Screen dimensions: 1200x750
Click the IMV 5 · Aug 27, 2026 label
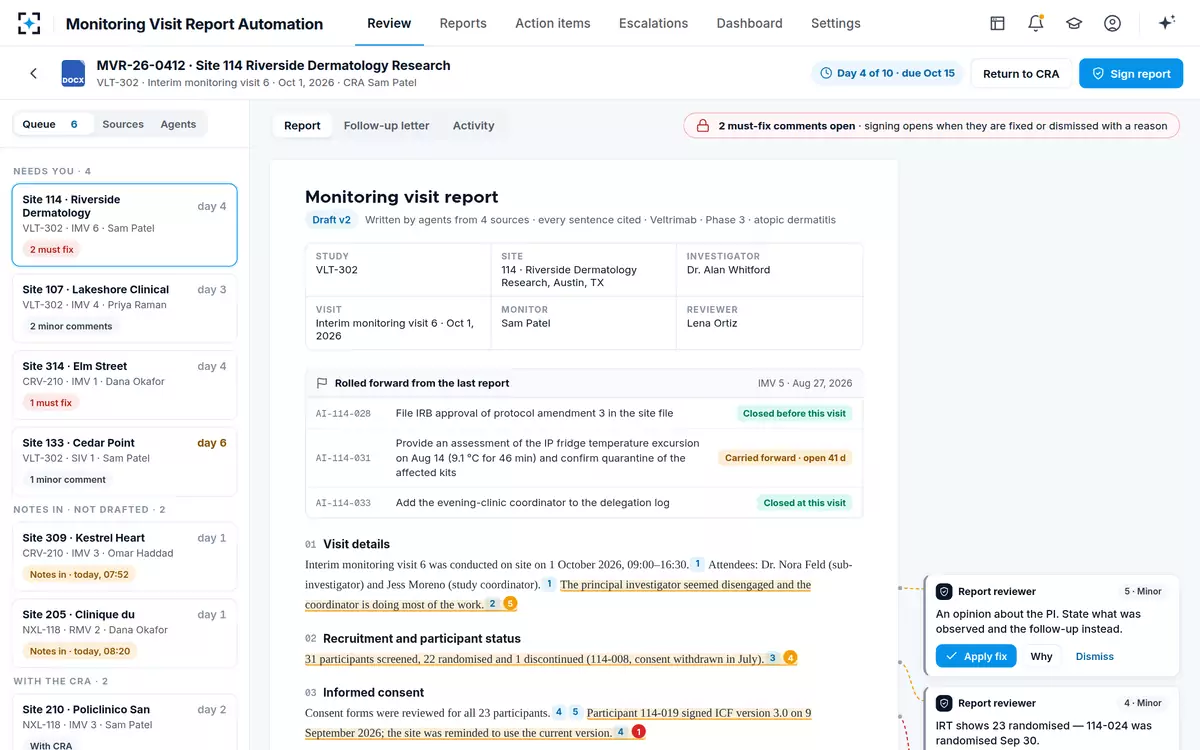805,383
